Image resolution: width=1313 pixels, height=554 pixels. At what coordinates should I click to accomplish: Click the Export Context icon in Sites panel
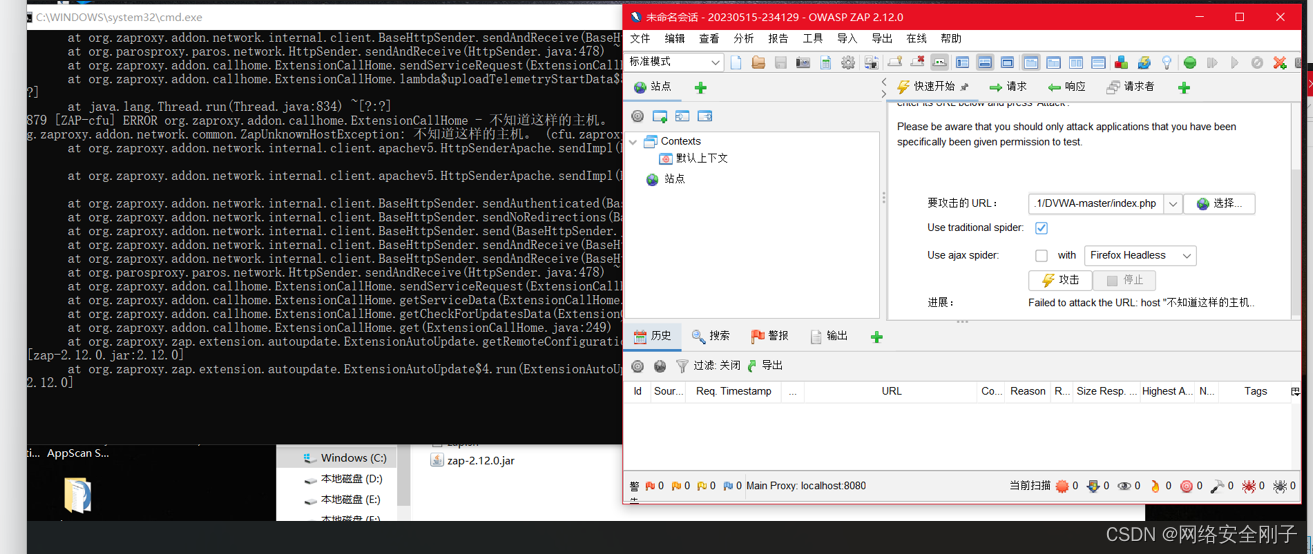click(705, 116)
